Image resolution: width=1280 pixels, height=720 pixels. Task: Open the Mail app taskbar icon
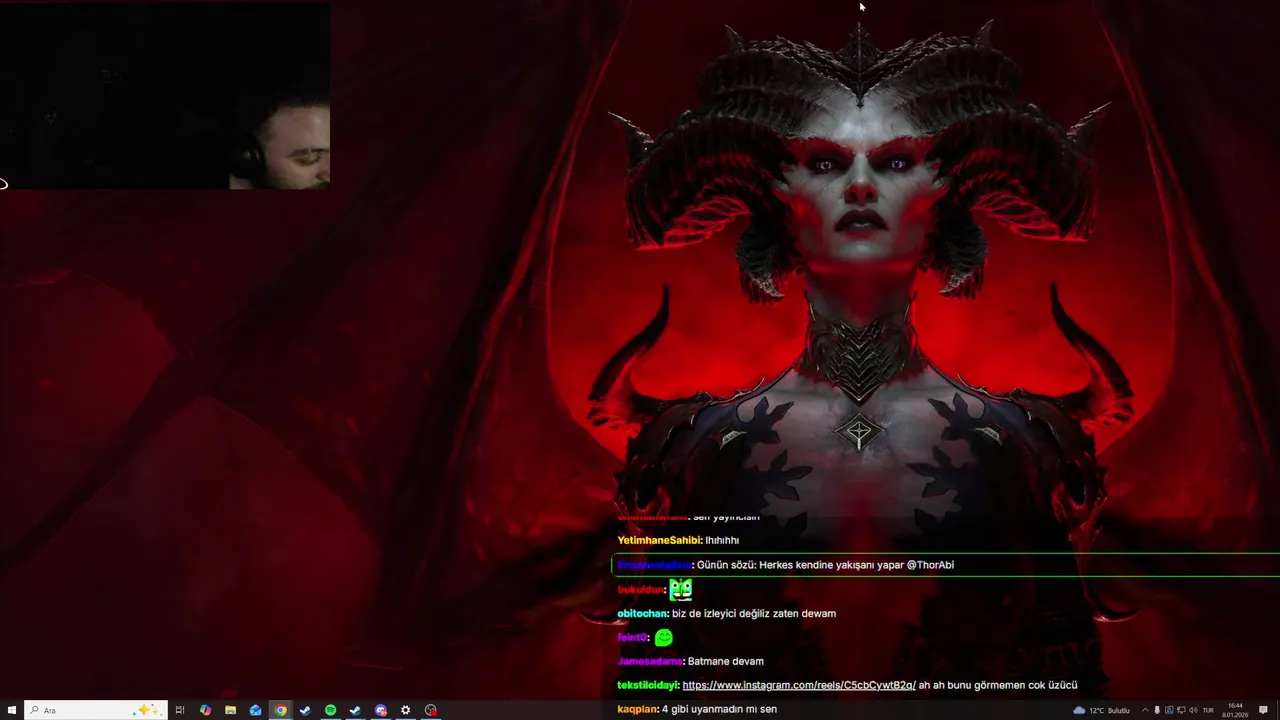tap(255, 710)
